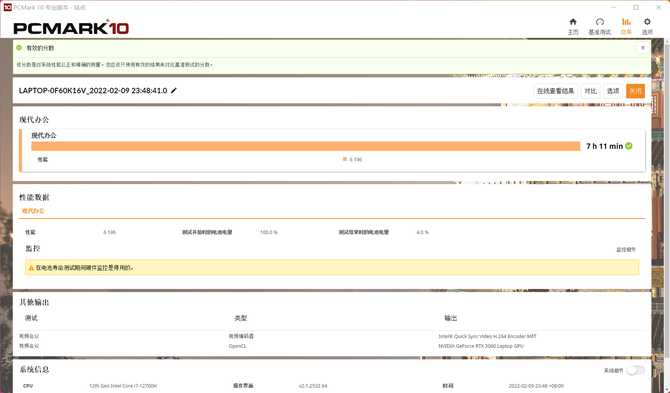Click the PCMark 10 logo
This screenshot has width=670, height=393.
71,28
